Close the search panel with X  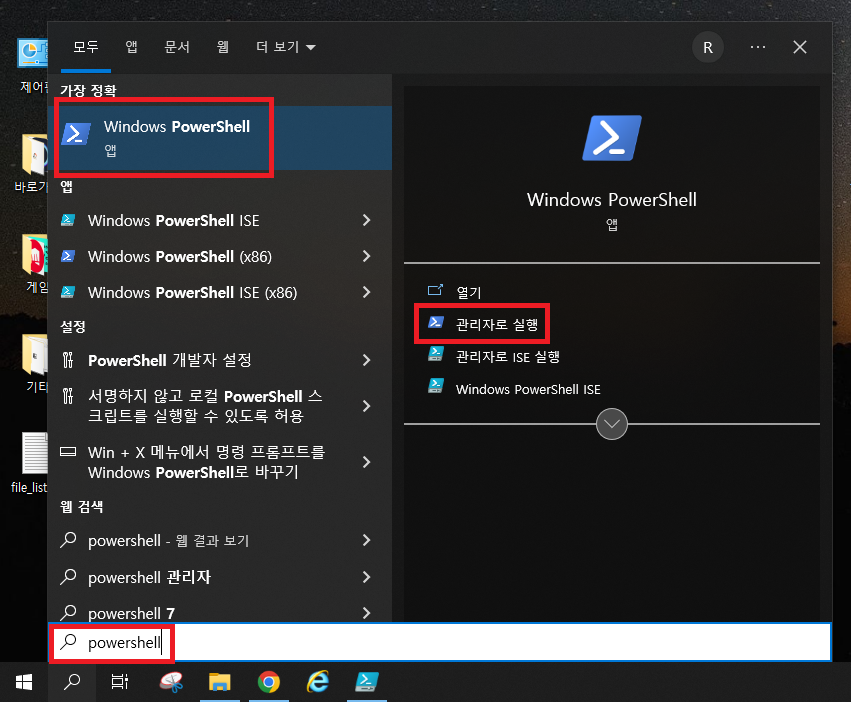799,47
